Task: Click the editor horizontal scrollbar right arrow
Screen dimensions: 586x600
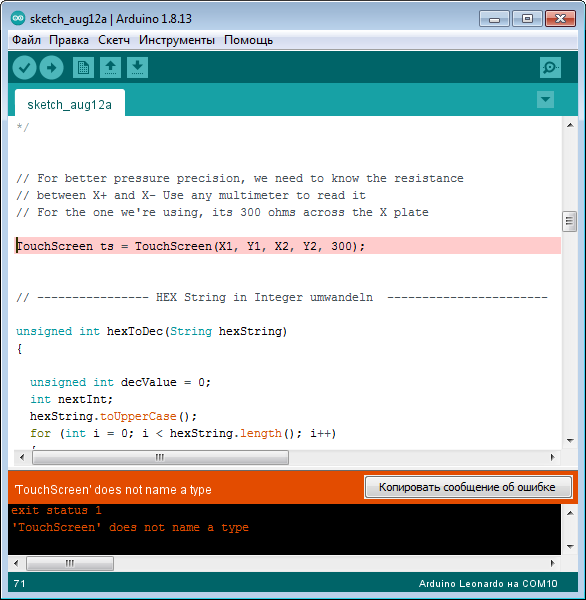Action: (552, 457)
